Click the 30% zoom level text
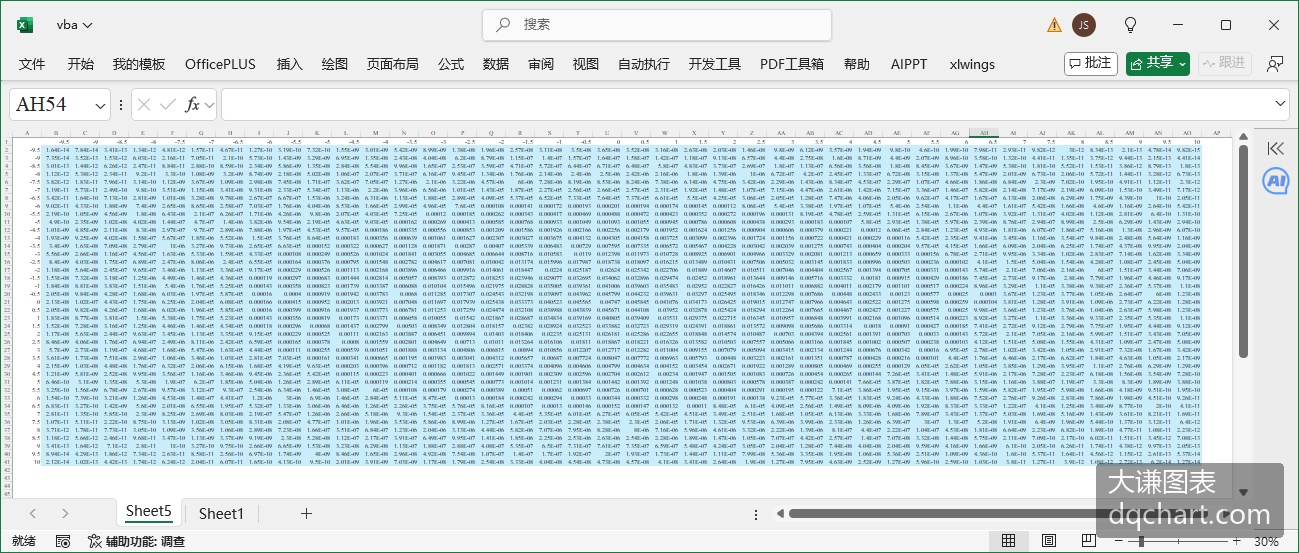This screenshot has width=1299, height=553. click(x=1266, y=541)
